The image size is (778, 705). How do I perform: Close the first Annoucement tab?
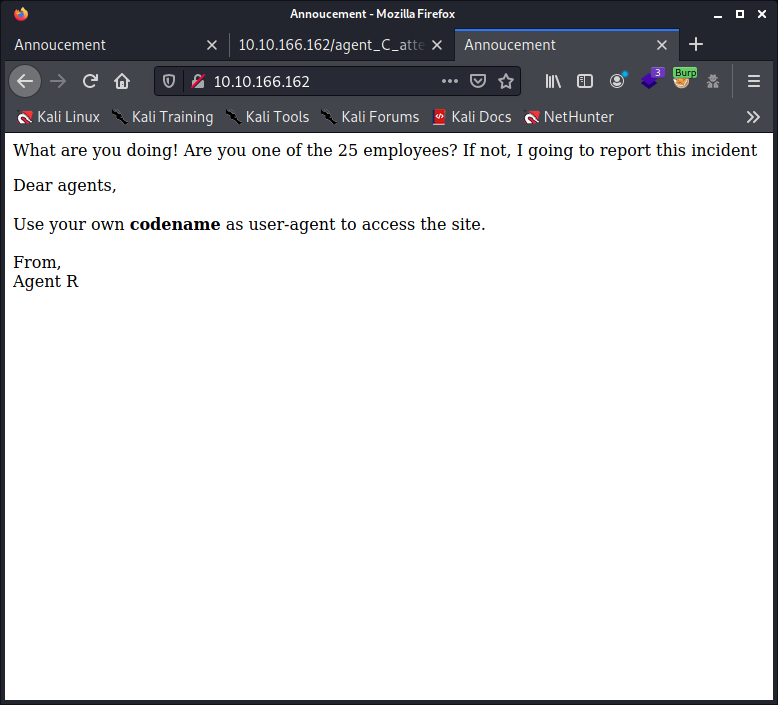pyautogui.click(x=212, y=45)
